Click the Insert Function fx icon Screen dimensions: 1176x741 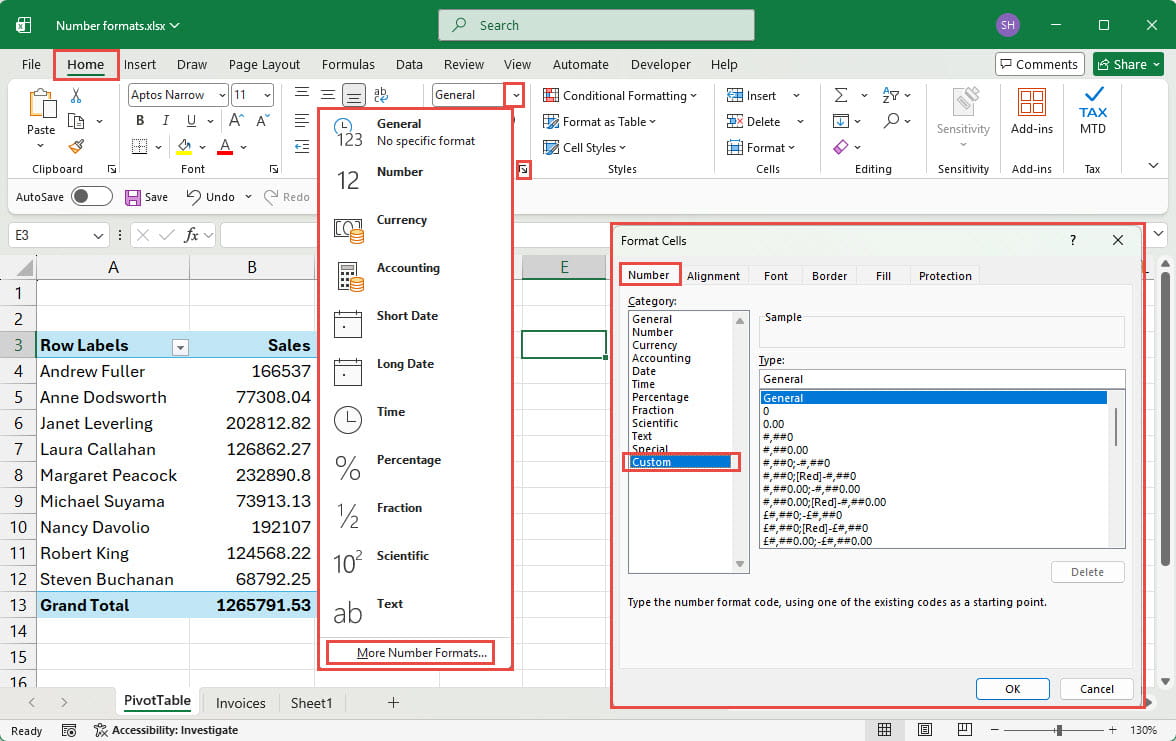coord(191,236)
